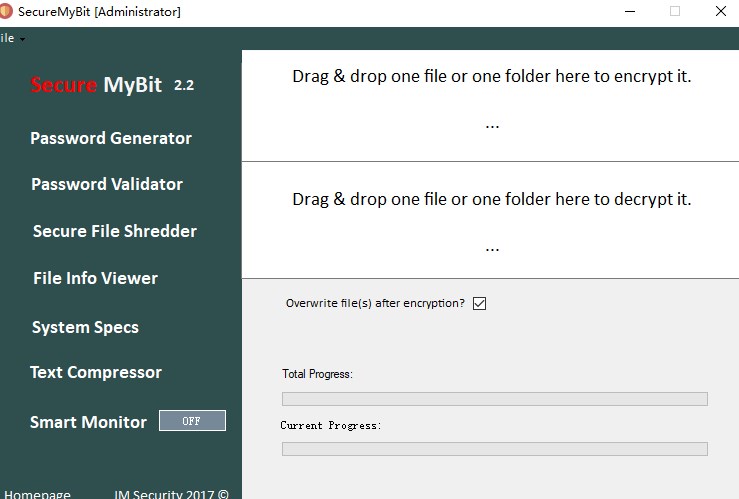Show the System Specs panel
Image resolution: width=739 pixels, height=499 pixels.
[x=85, y=327]
